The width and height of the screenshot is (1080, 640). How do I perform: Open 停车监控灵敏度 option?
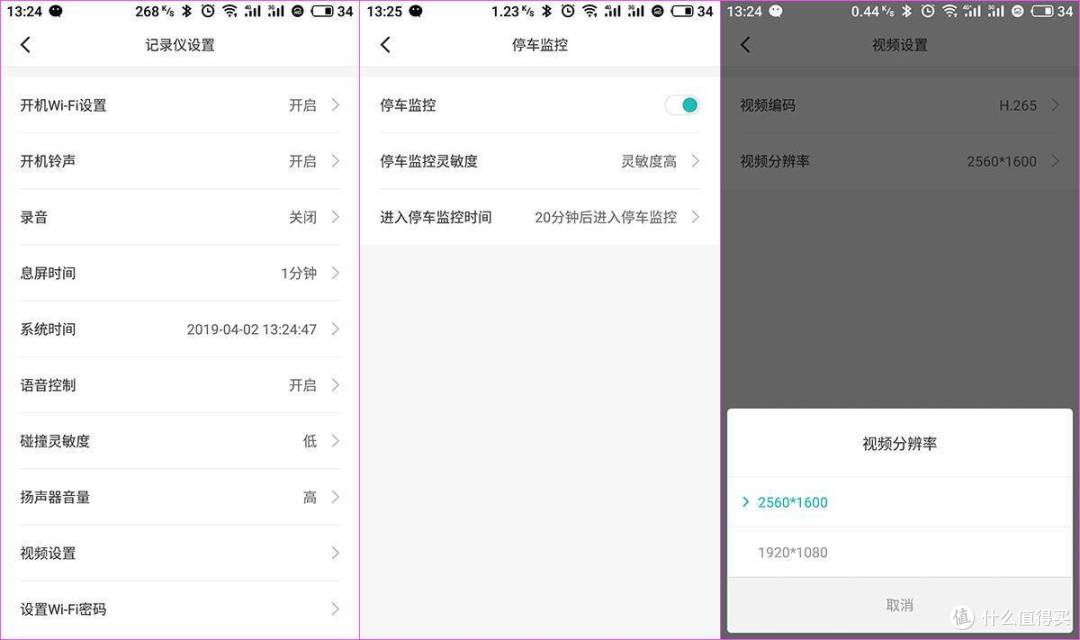tap(539, 161)
